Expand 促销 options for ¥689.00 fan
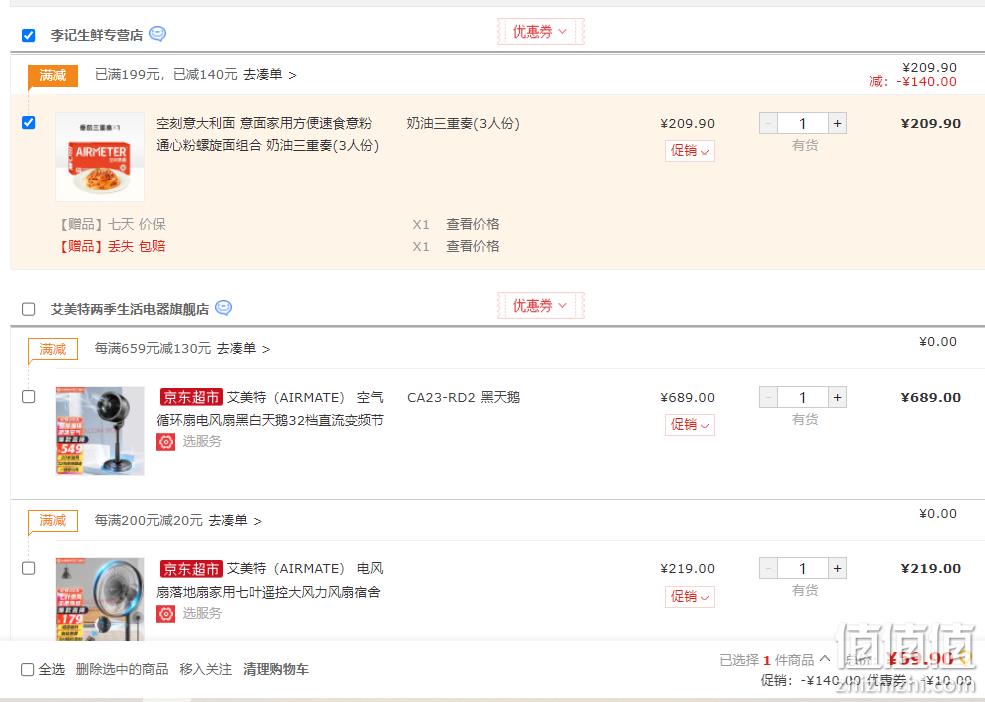985x702 pixels. [x=690, y=425]
